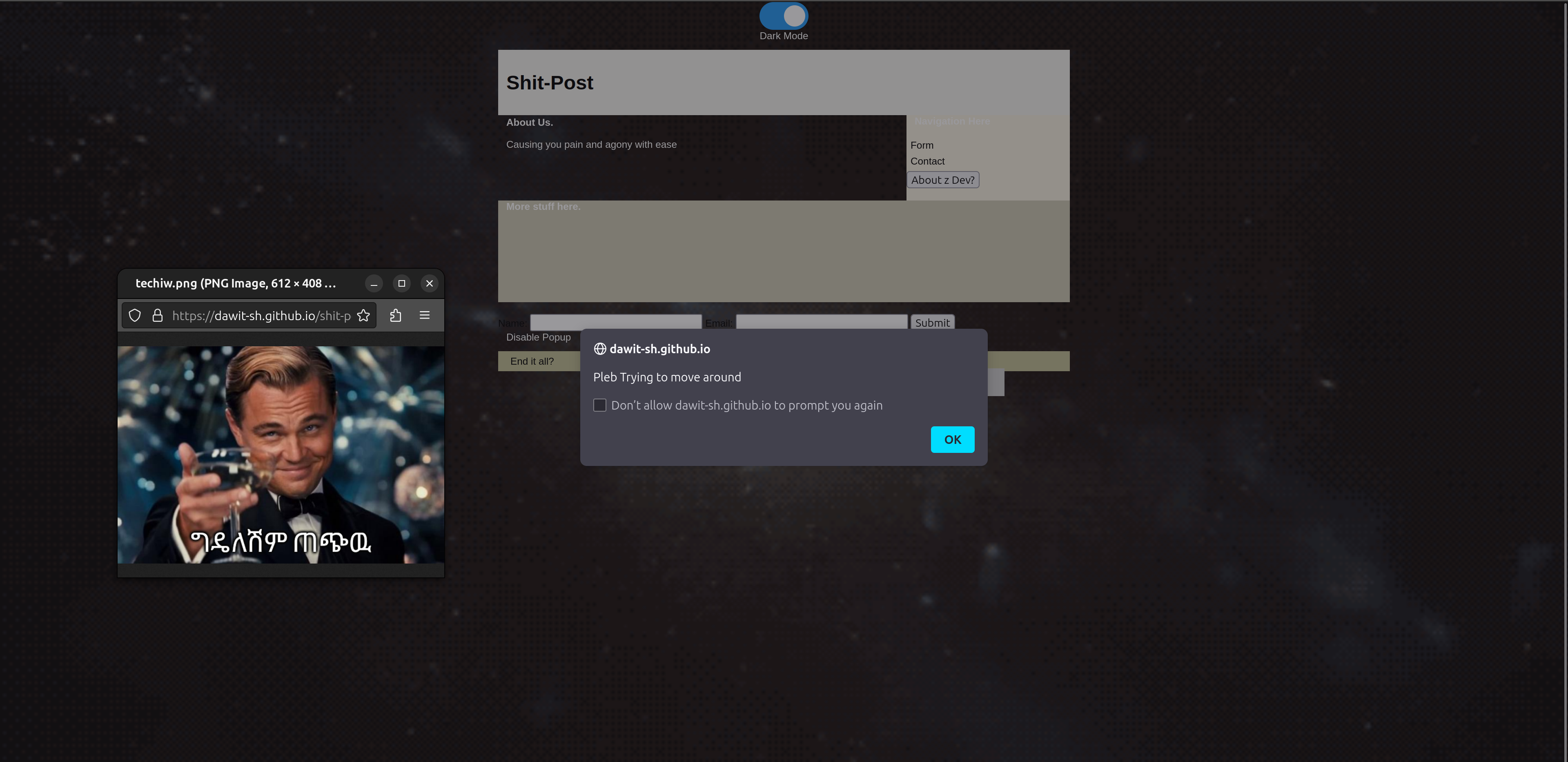Bookmark page with the star icon

pos(363,315)
